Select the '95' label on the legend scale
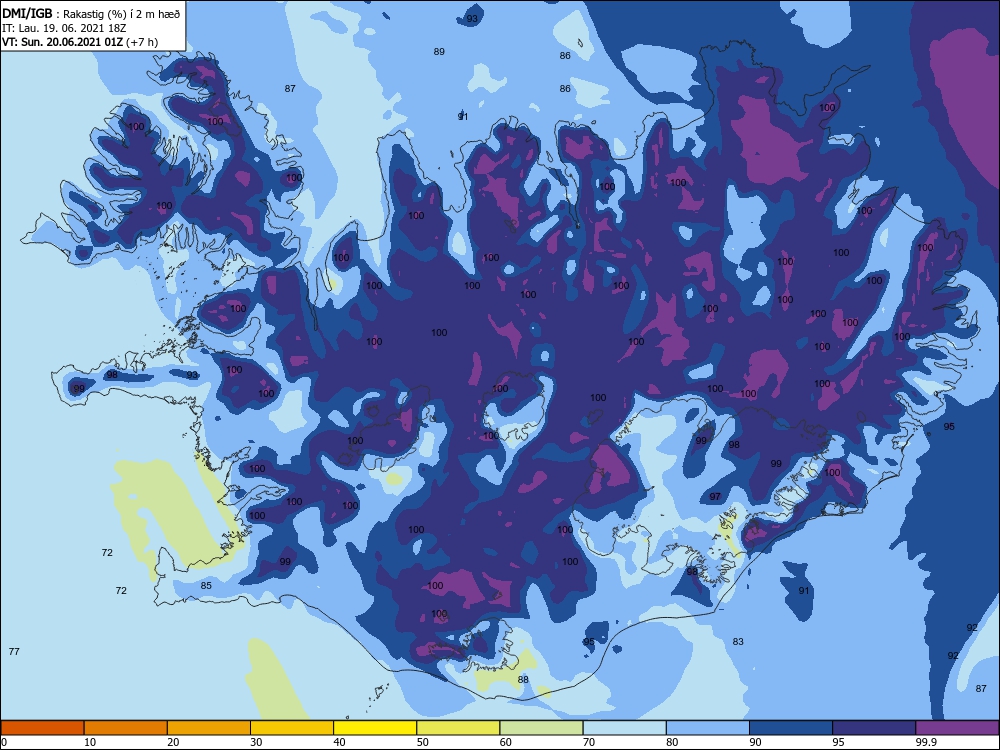The width and height of the screenshot is (1000, 750). 838,742
